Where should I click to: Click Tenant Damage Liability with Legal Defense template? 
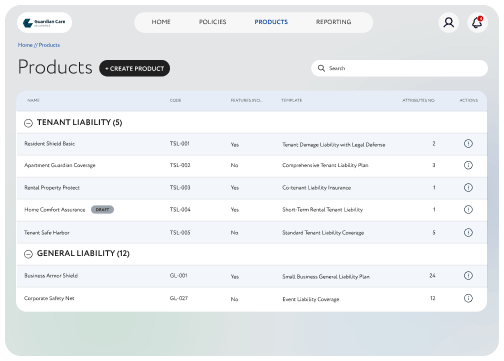334,145
